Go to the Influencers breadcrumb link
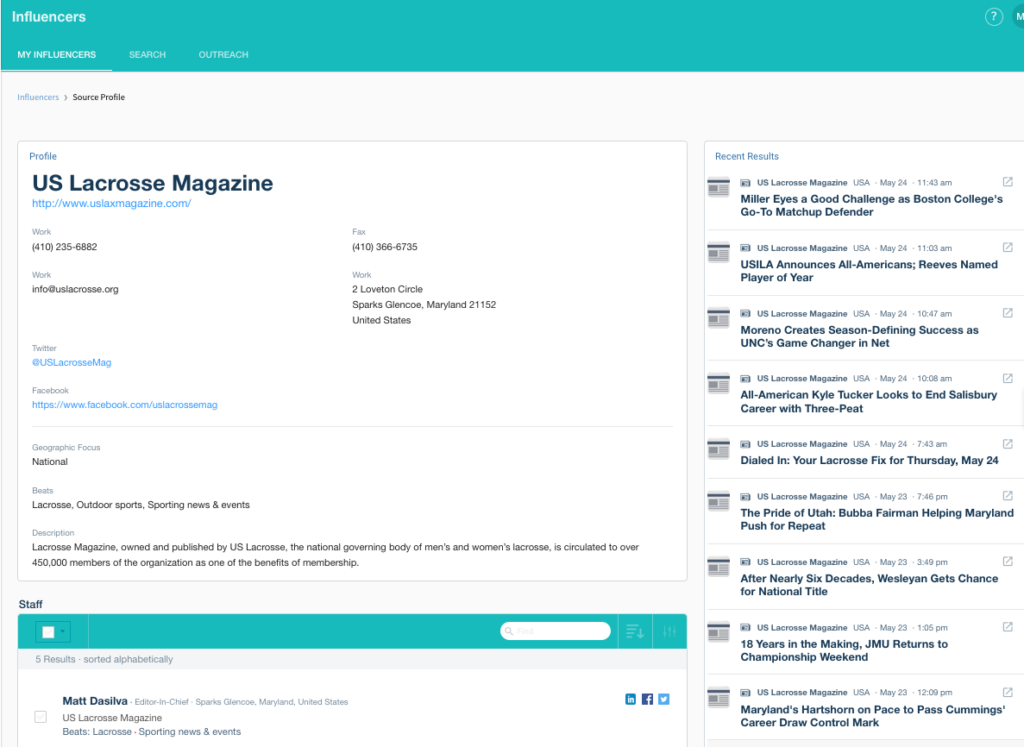This screenshot has height=747, width=1024. click(x=38, y=97)
